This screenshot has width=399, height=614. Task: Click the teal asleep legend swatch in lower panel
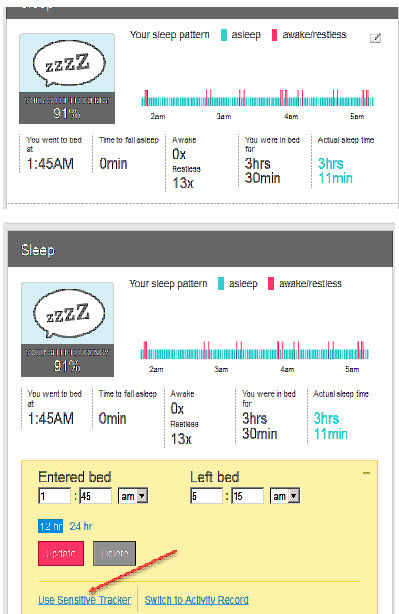221,284
